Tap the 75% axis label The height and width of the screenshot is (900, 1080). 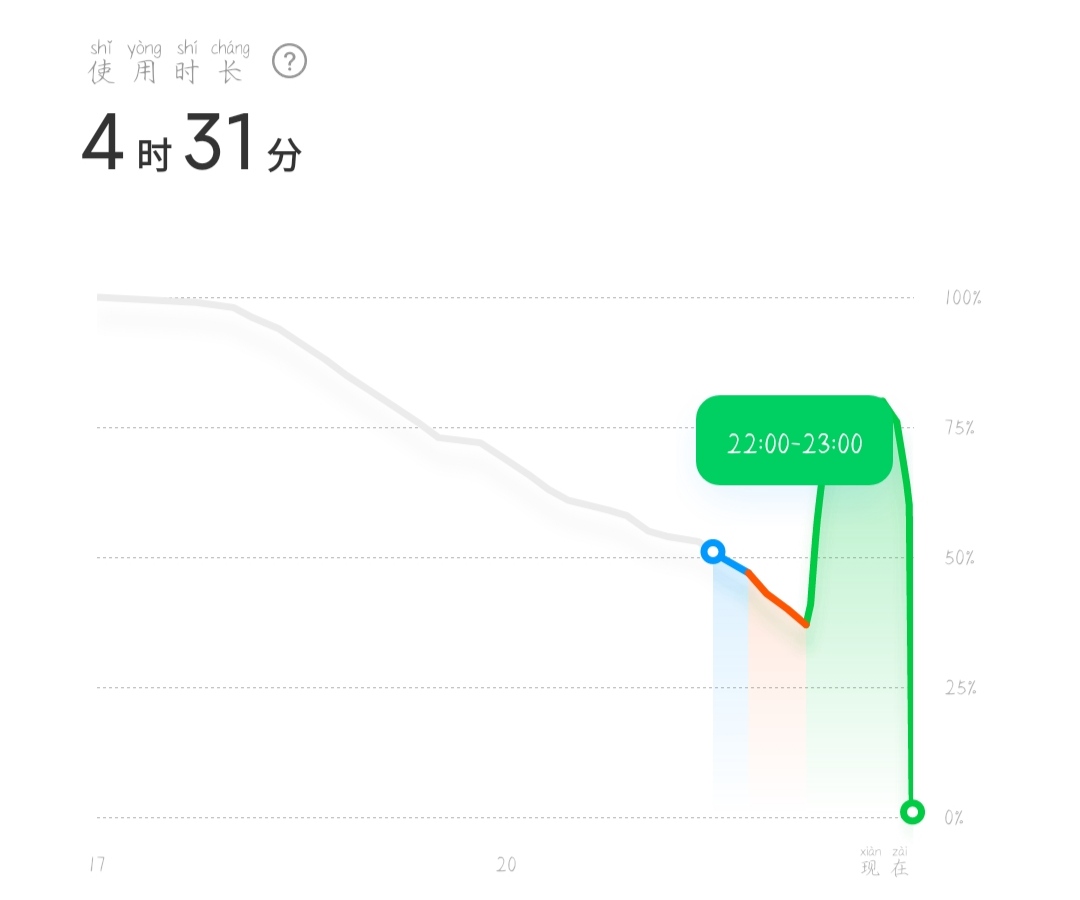point(959,428)
